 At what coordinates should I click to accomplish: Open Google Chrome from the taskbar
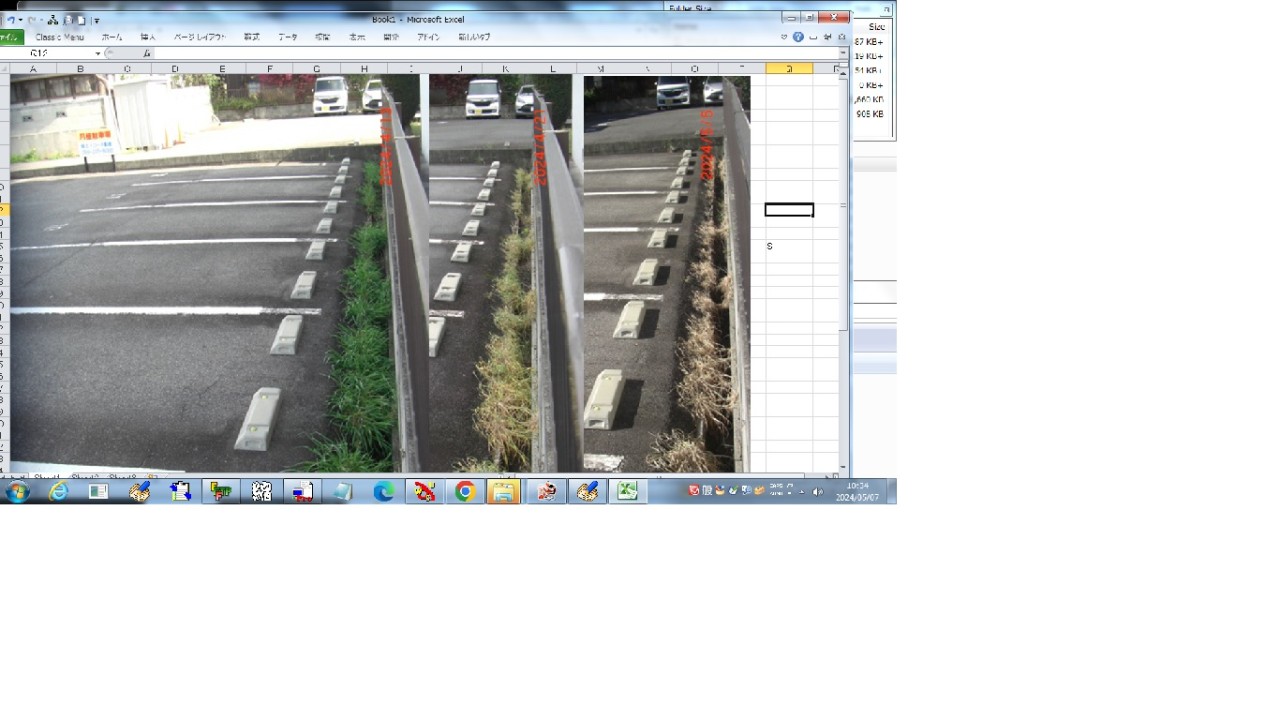click(464, 491)
